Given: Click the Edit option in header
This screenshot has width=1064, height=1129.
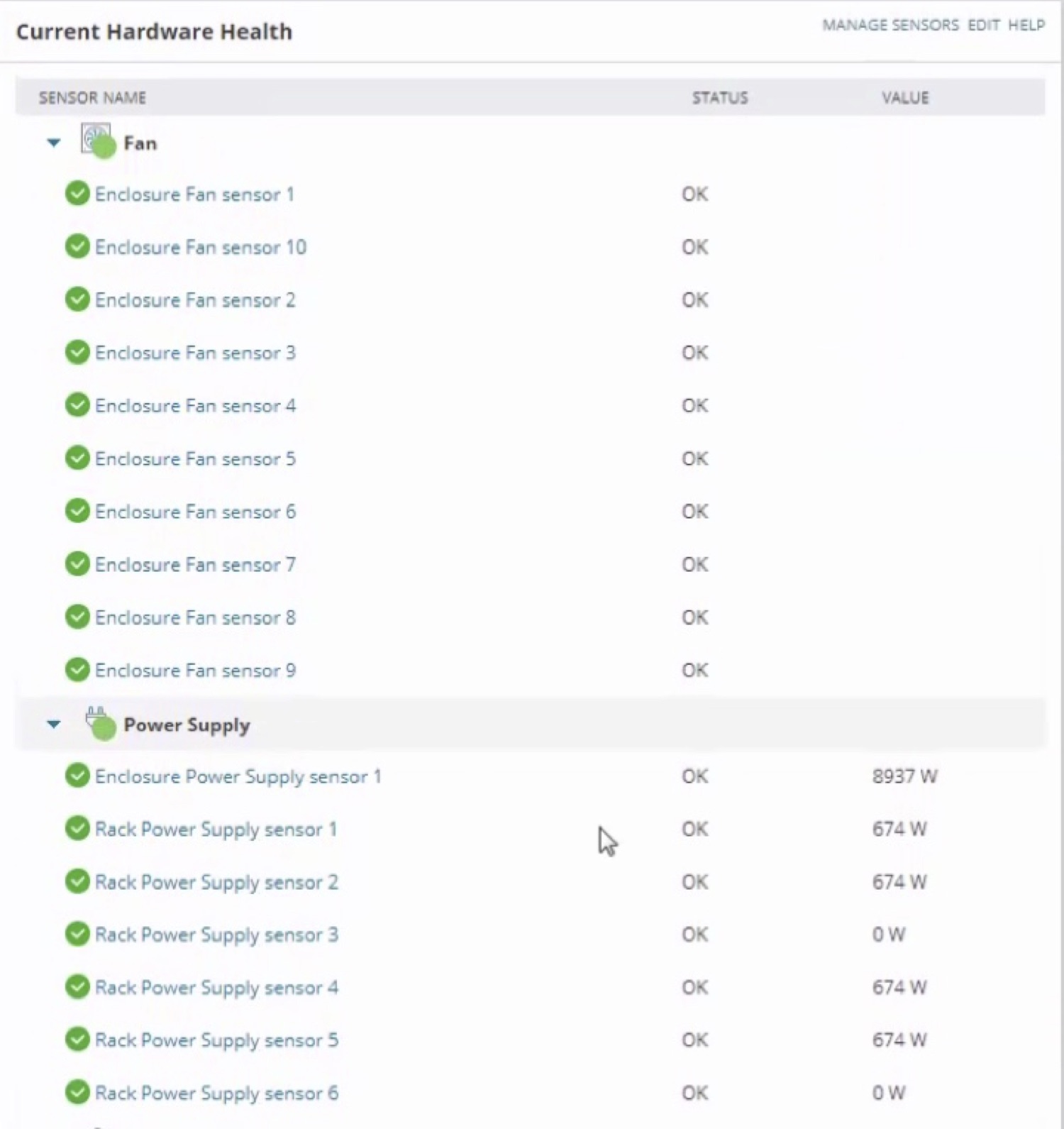Looking at the screenshot, I should [983, 26].
